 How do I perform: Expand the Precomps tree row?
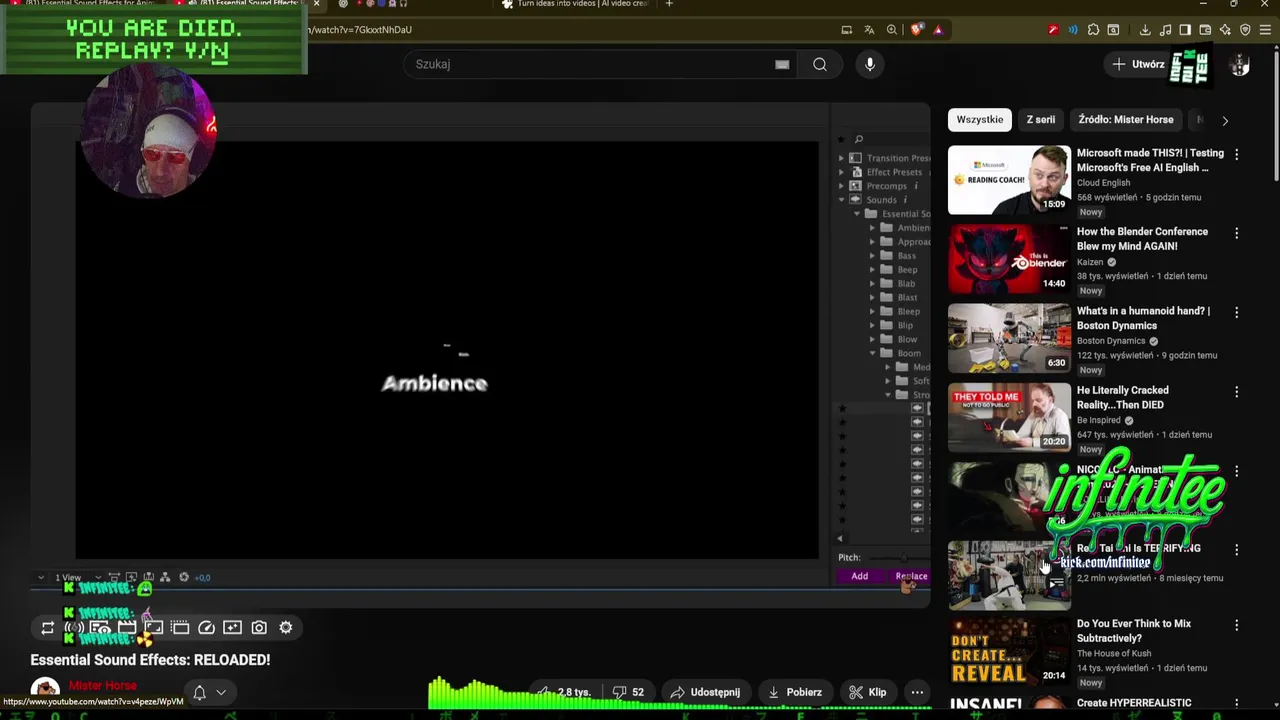841,186
